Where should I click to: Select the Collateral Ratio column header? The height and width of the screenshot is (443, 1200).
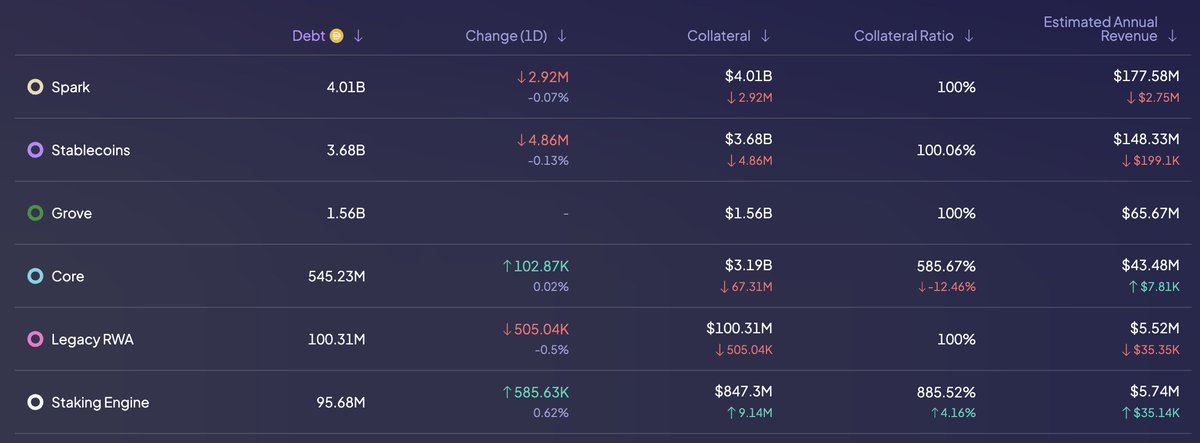coord(904,36)
